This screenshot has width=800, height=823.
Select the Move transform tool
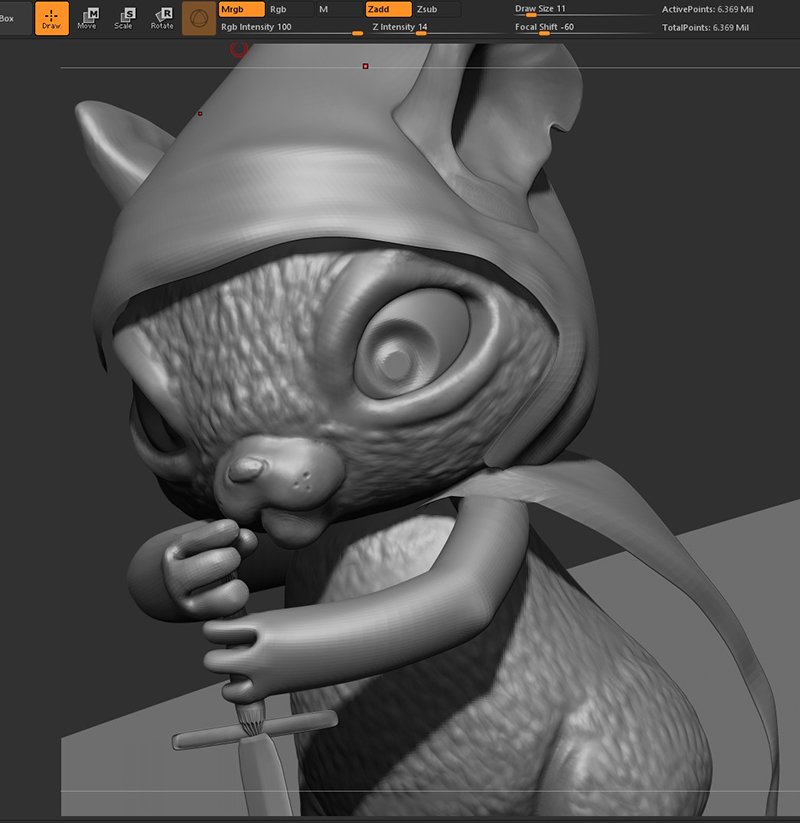(87, 18)
